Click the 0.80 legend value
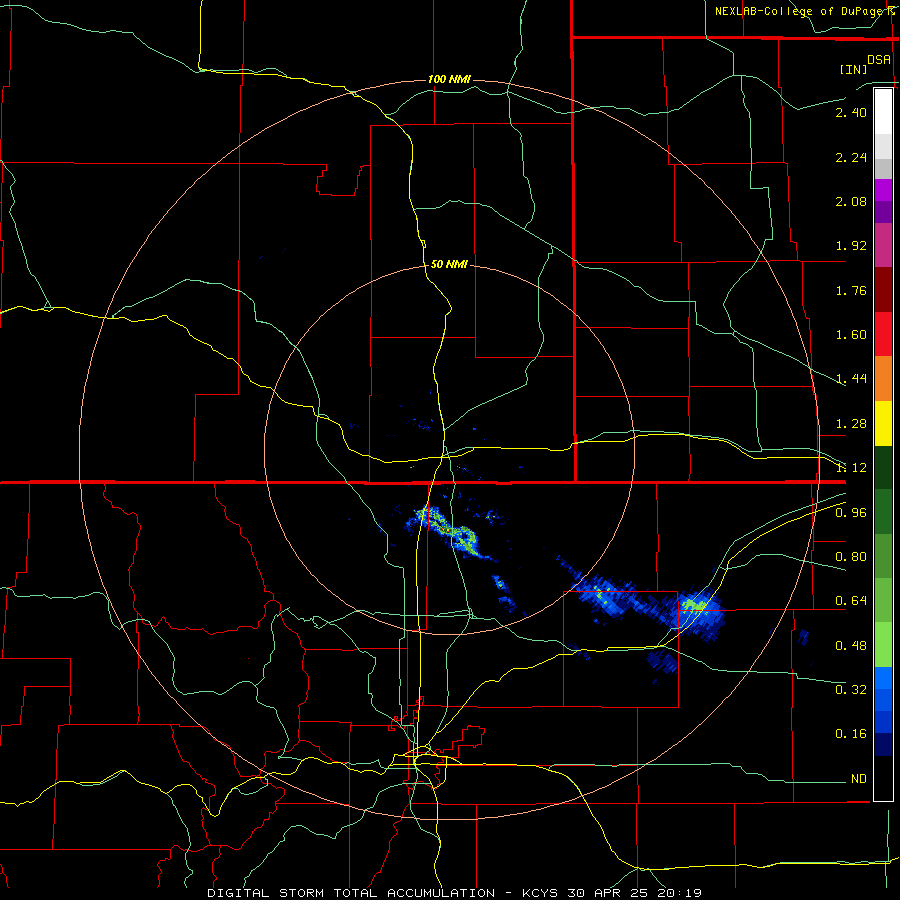 851,557
